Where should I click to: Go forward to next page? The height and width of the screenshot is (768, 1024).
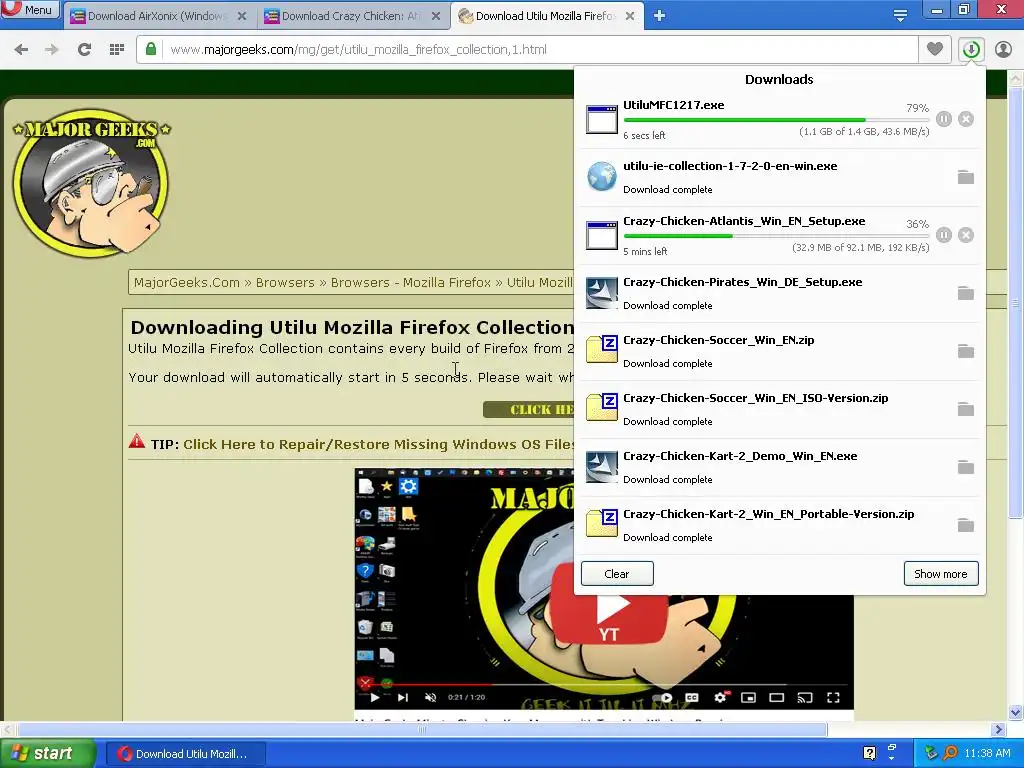tap(52, 50)
